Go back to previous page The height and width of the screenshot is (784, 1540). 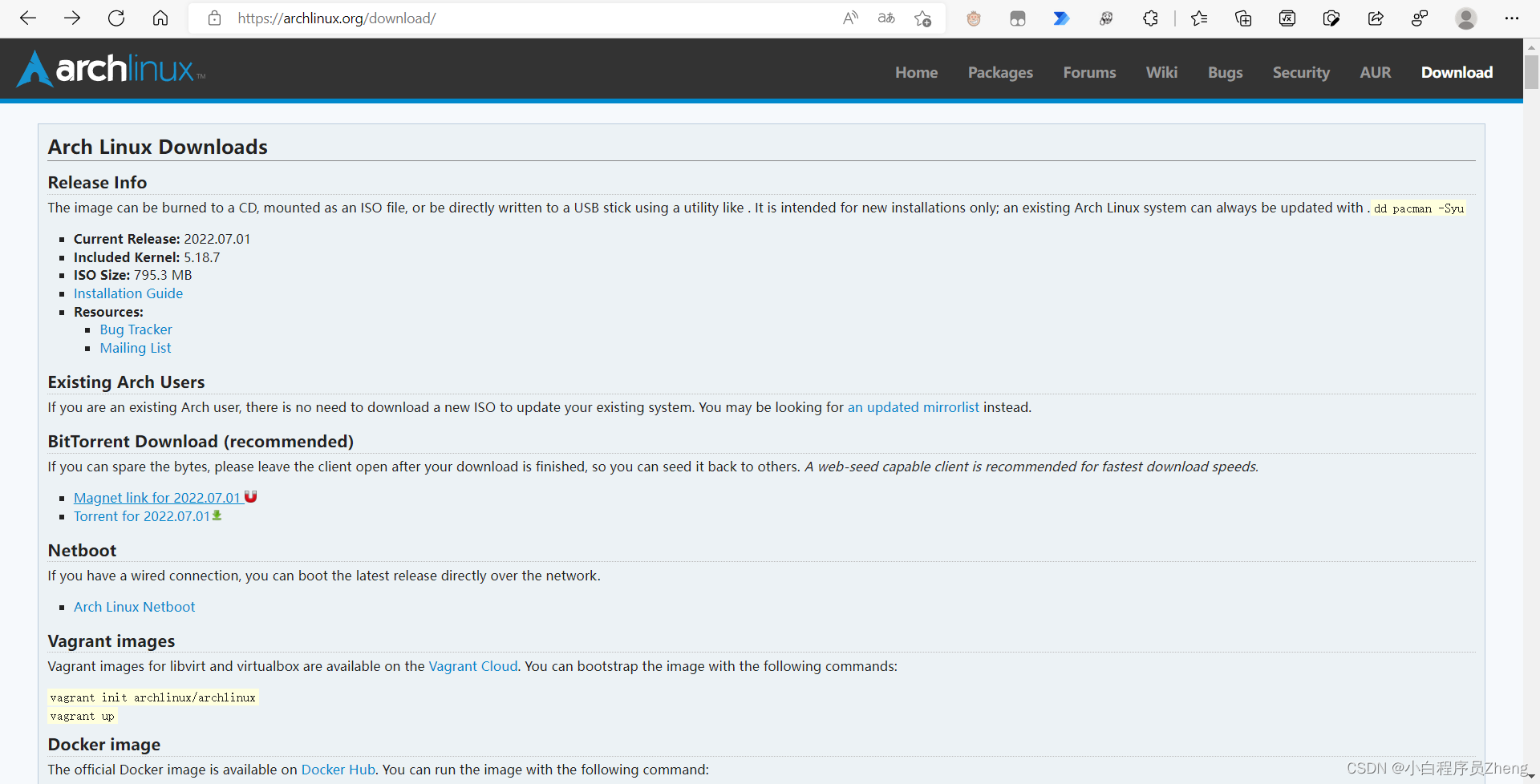coord(28,18)
